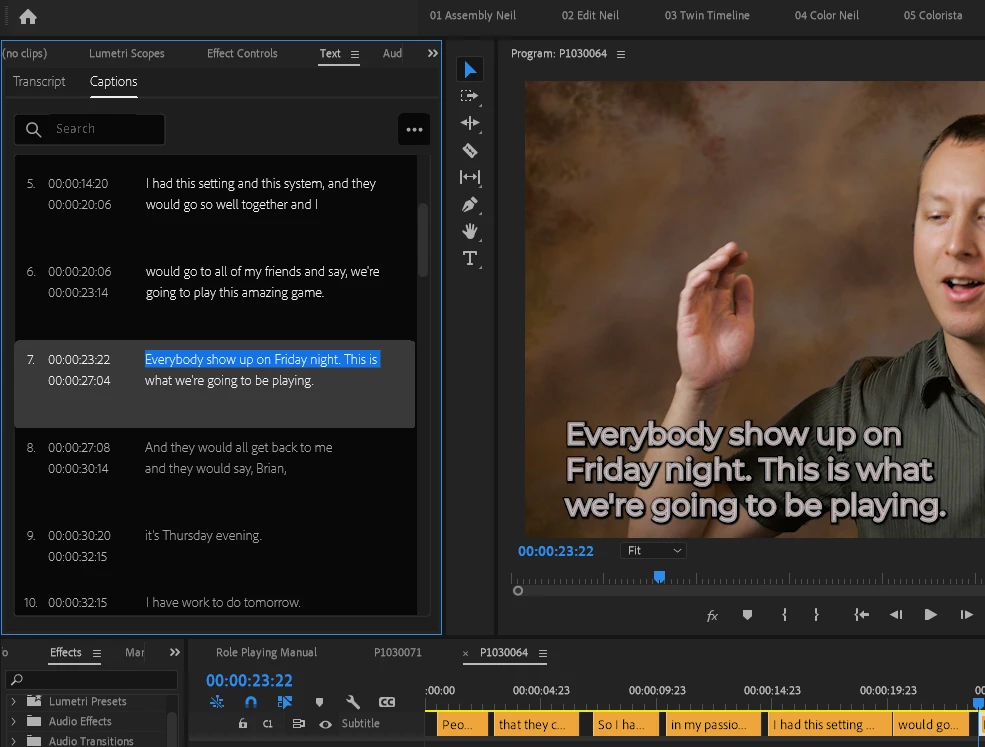Viewport: 985px width, 747px height.
Task: Click the Program monitor playhead marker
Action: (x=659, y=576)
